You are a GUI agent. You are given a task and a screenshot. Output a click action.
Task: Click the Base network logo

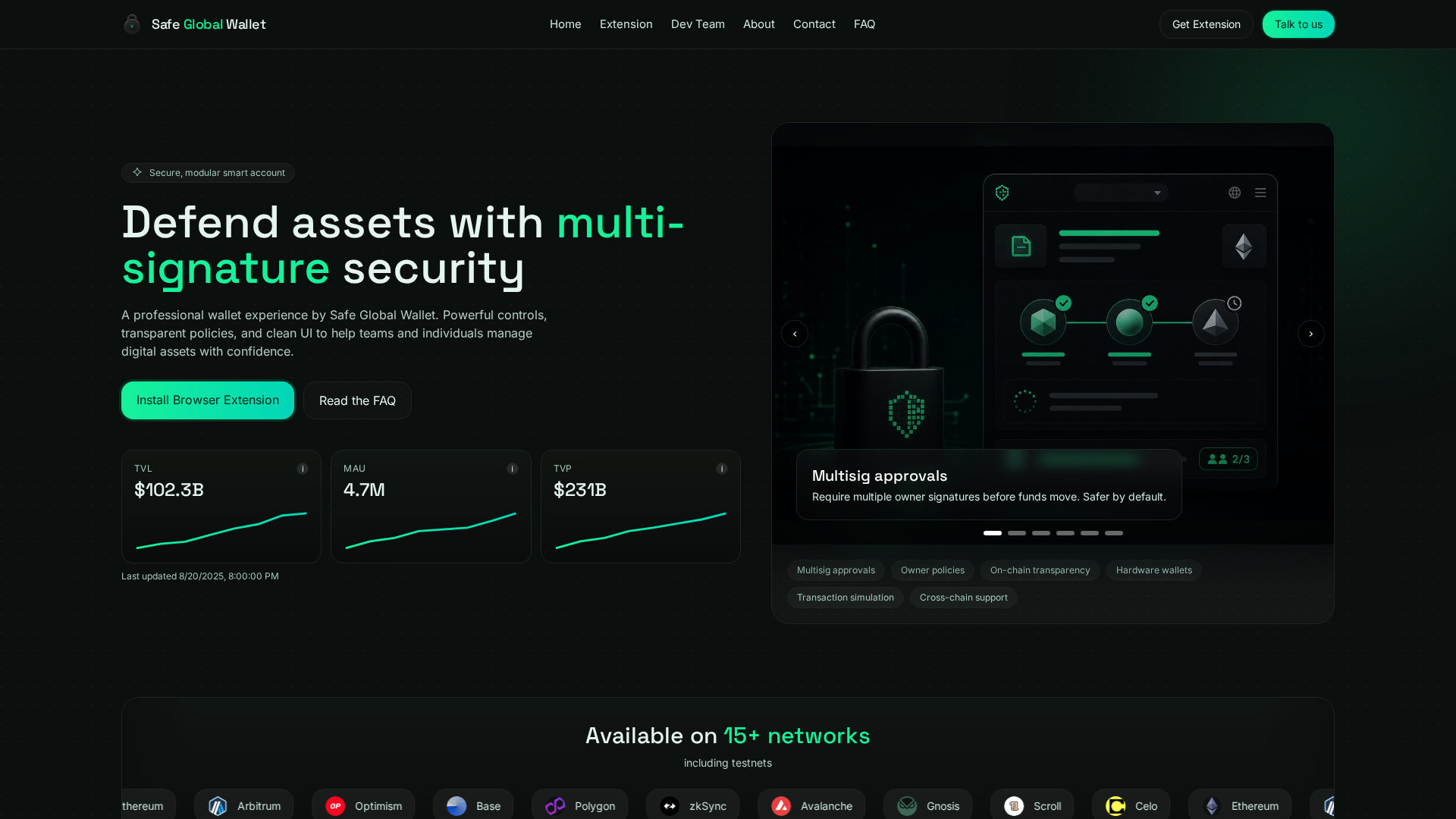click(x=457, y=806)
